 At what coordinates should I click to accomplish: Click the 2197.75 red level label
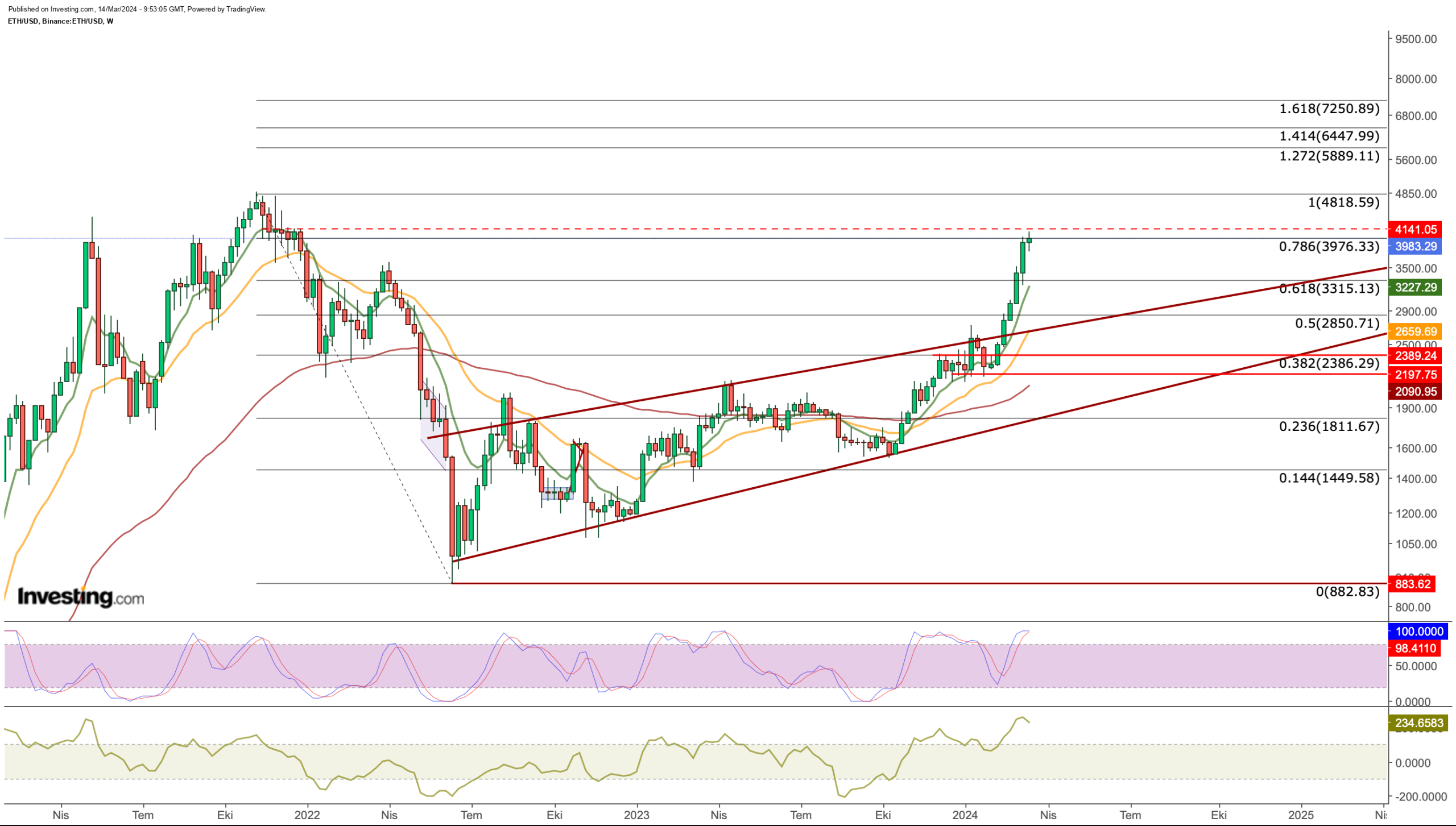coord(1415,375)
